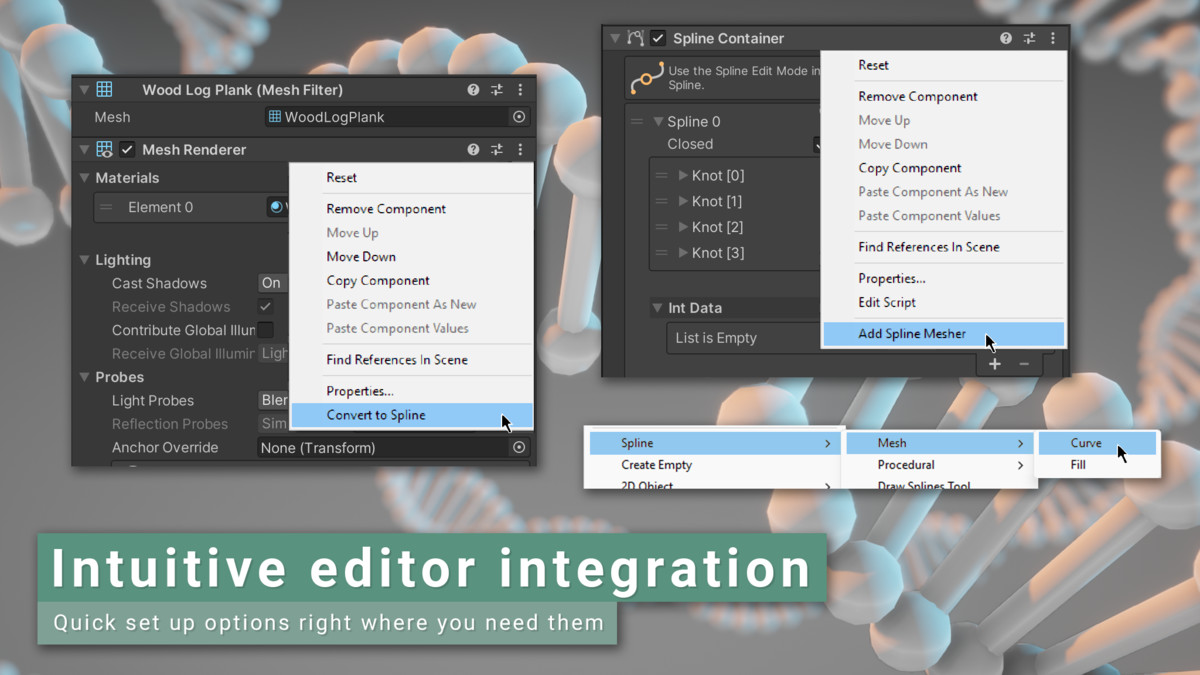Open the Cast Shadows dropdown
The width and height of the screenshot is (1200, 675).
272,283
